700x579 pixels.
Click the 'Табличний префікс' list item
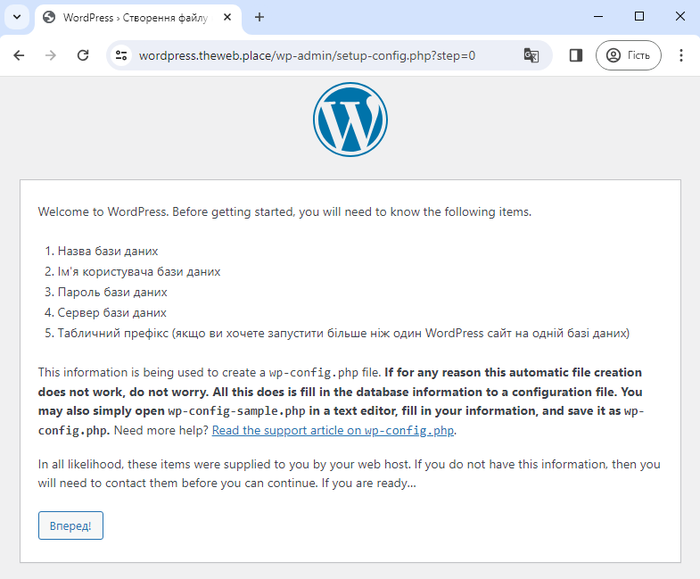click(x=343, y=333)
